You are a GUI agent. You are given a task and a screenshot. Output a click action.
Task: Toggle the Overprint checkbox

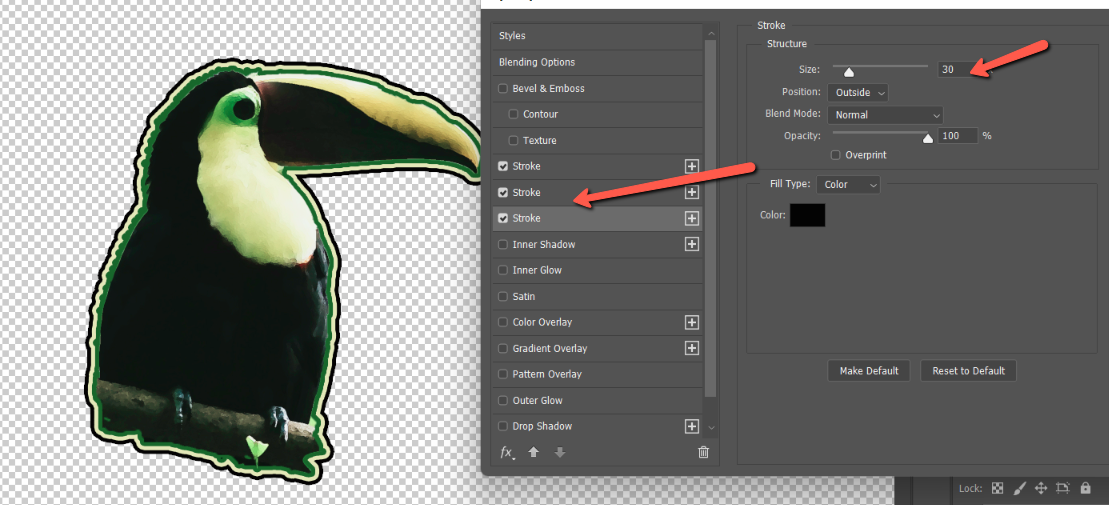click(836, 155)
